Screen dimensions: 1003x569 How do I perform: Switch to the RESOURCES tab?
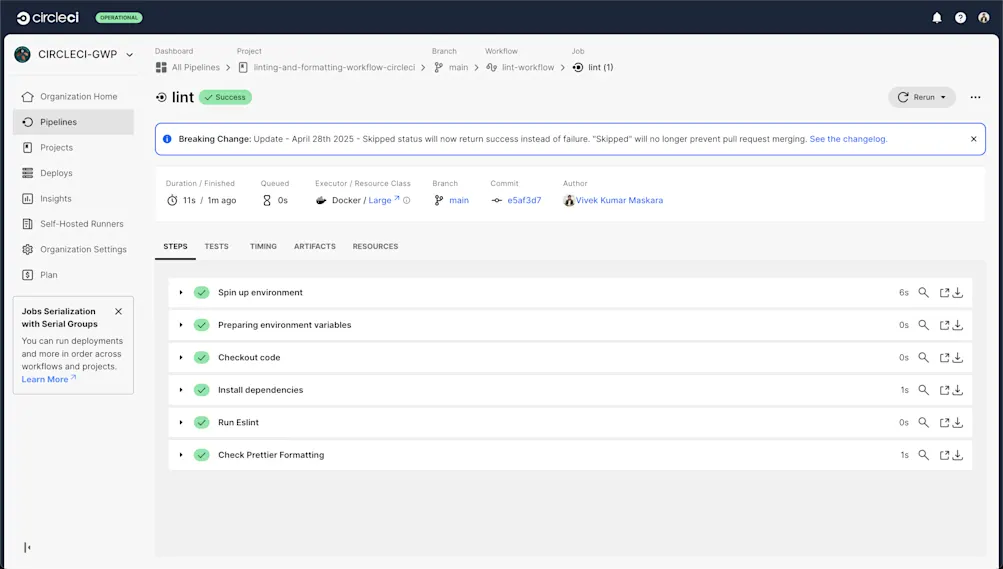(375, 246)
